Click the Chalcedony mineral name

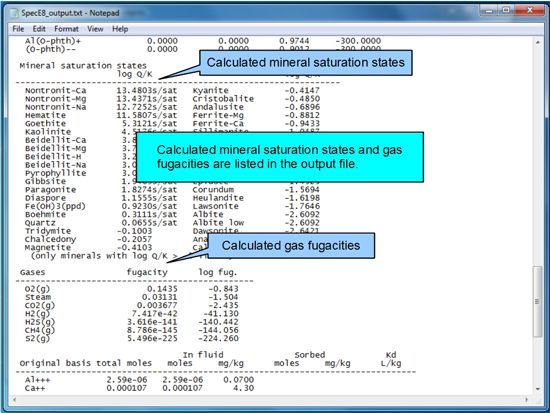pos(51,239)
